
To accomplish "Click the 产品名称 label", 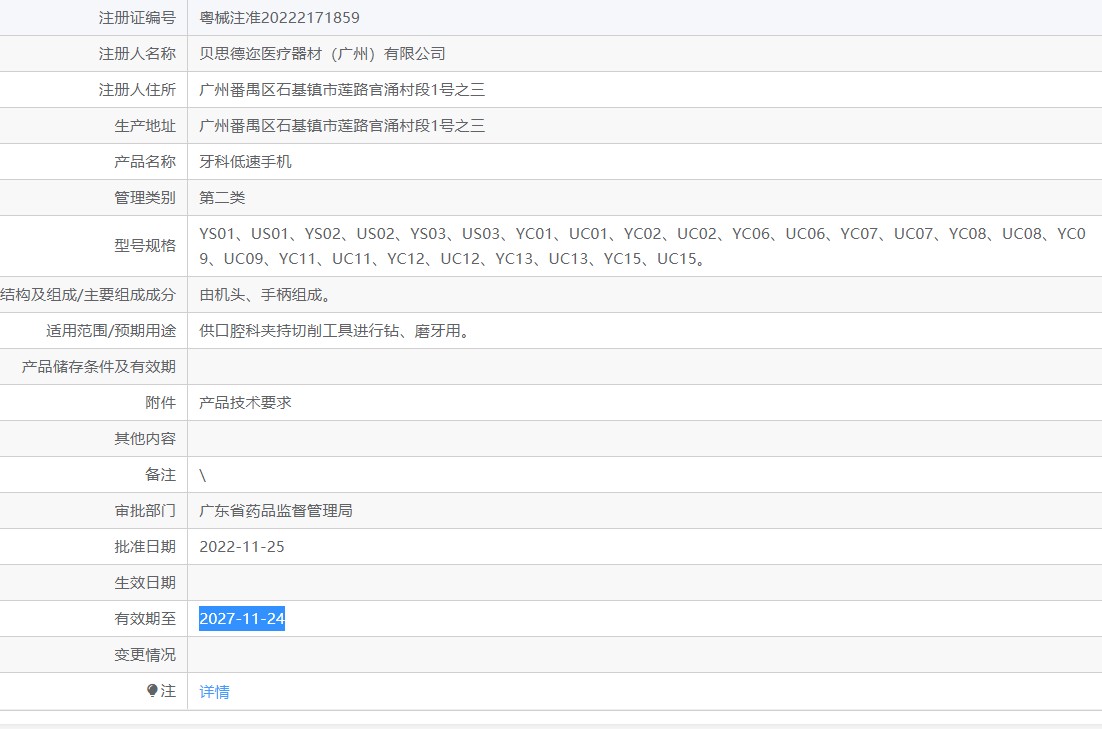I will coord(145,162).
